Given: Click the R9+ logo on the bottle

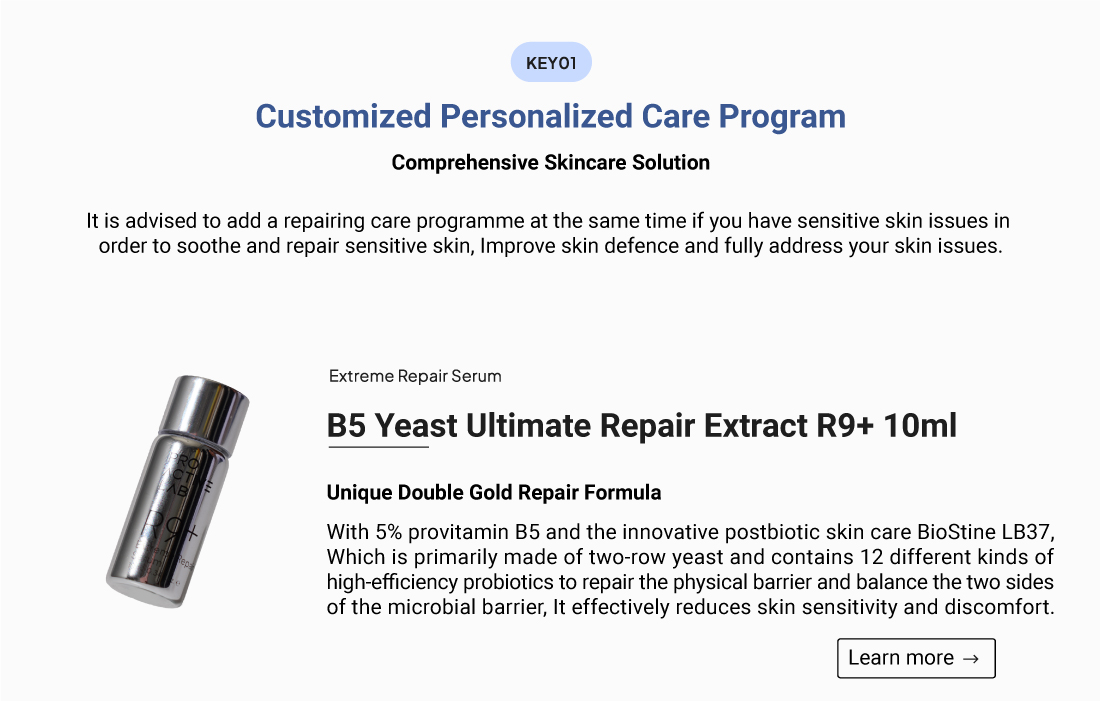Looking at the screenshot, I should pyautogui.click(x=170, y=527).
